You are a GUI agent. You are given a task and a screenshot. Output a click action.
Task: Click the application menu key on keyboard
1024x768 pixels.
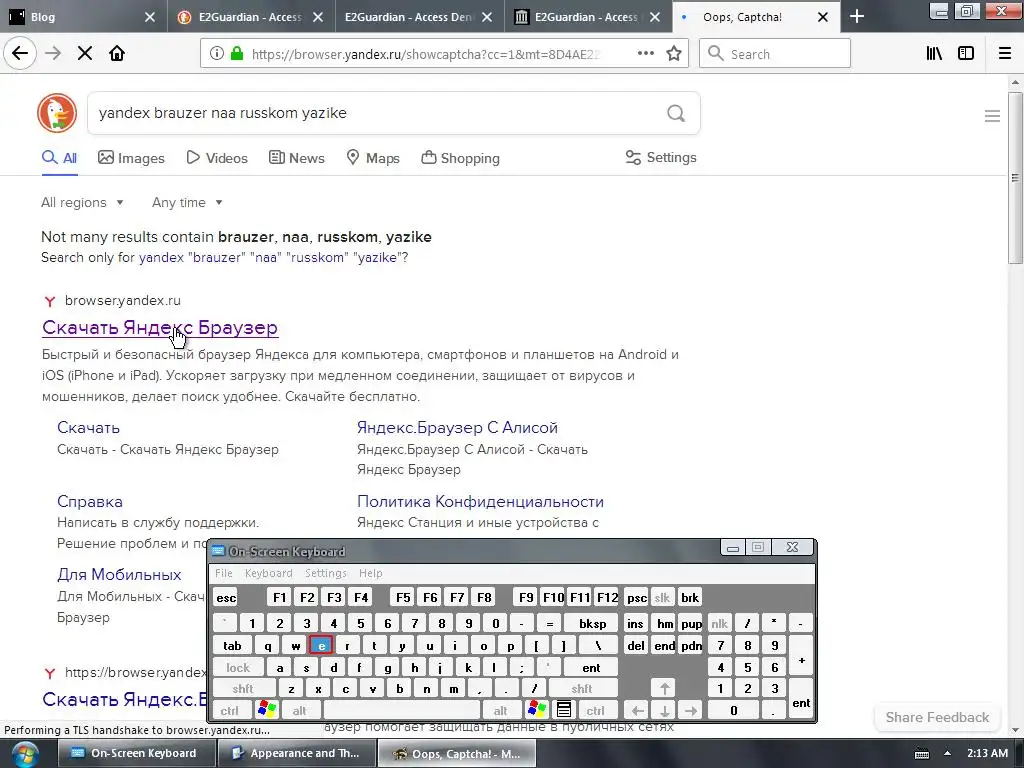pyautogui.click(x=564, y=710)
